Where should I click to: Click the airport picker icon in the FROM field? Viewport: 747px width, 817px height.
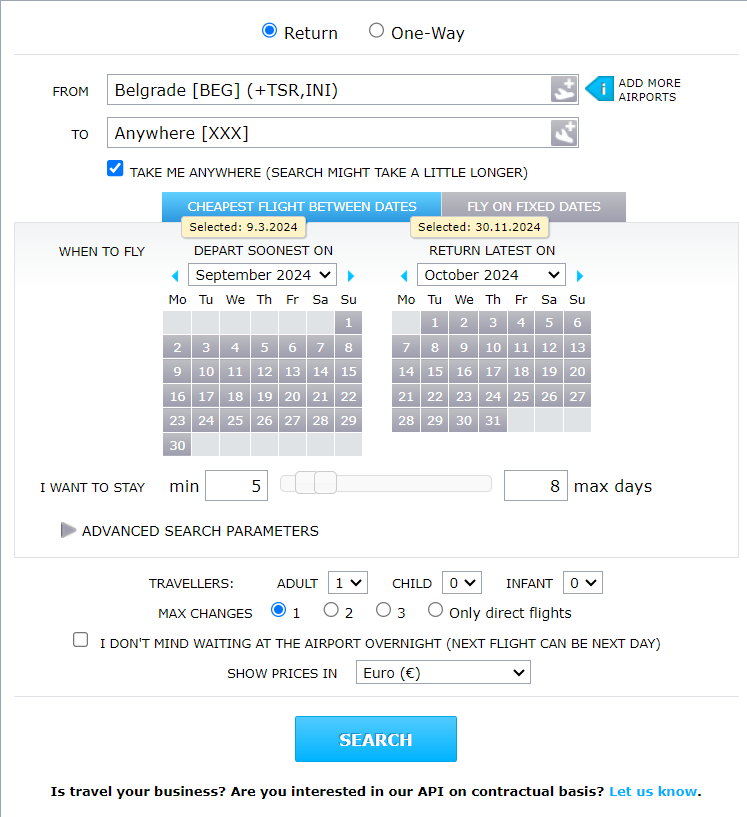tap(564, 90)
